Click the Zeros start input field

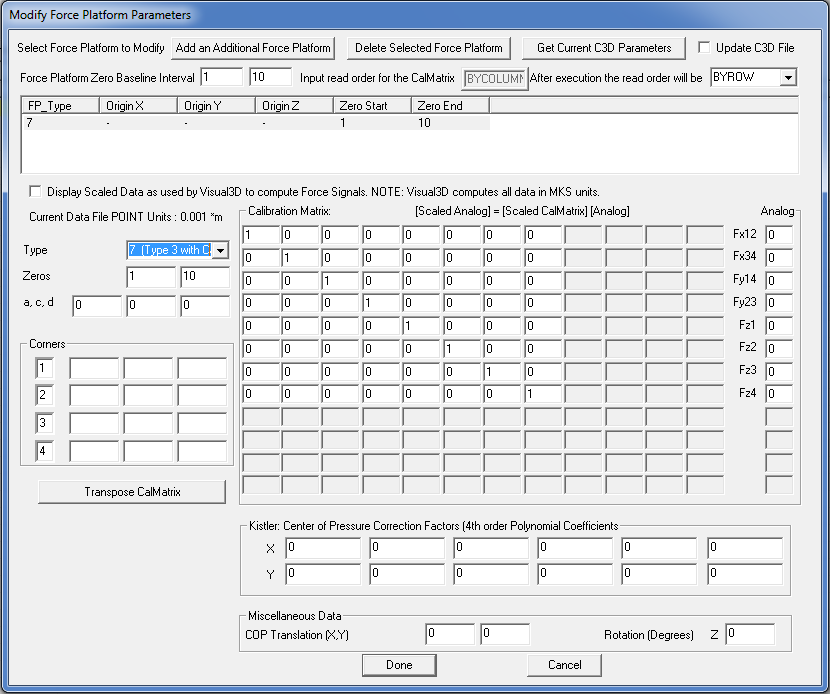(x=151, y=277)
